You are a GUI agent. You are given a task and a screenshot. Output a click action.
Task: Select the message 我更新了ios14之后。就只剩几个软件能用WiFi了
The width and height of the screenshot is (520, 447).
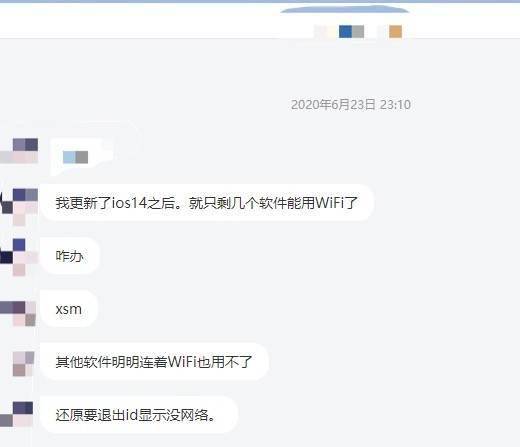207,203
